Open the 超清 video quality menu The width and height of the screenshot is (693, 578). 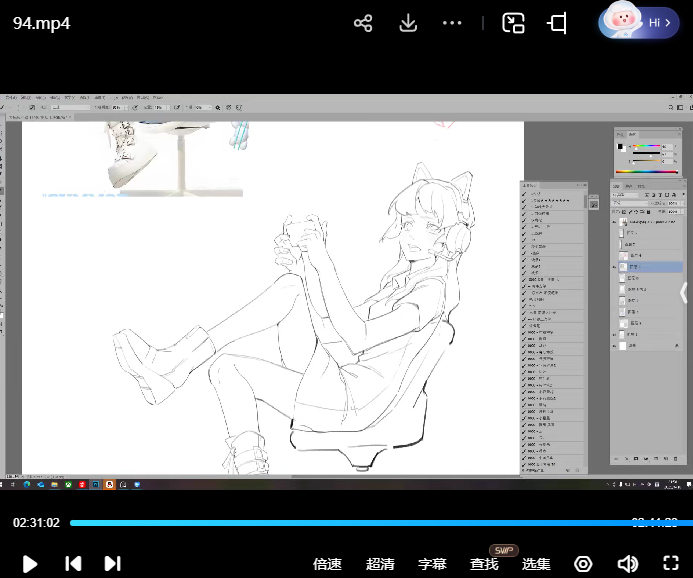(380, 564)
